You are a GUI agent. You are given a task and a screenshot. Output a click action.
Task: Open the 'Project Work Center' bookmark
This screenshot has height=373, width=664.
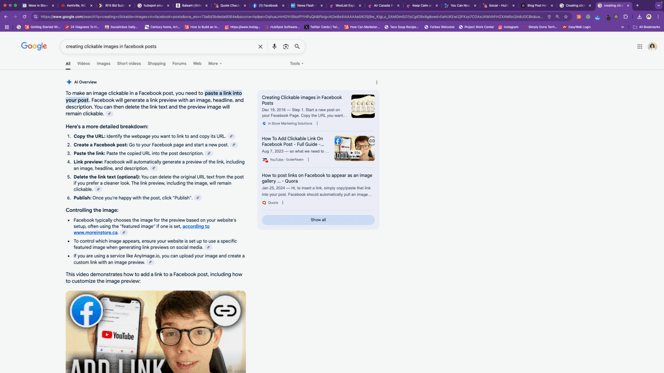[x=476, y=27]
